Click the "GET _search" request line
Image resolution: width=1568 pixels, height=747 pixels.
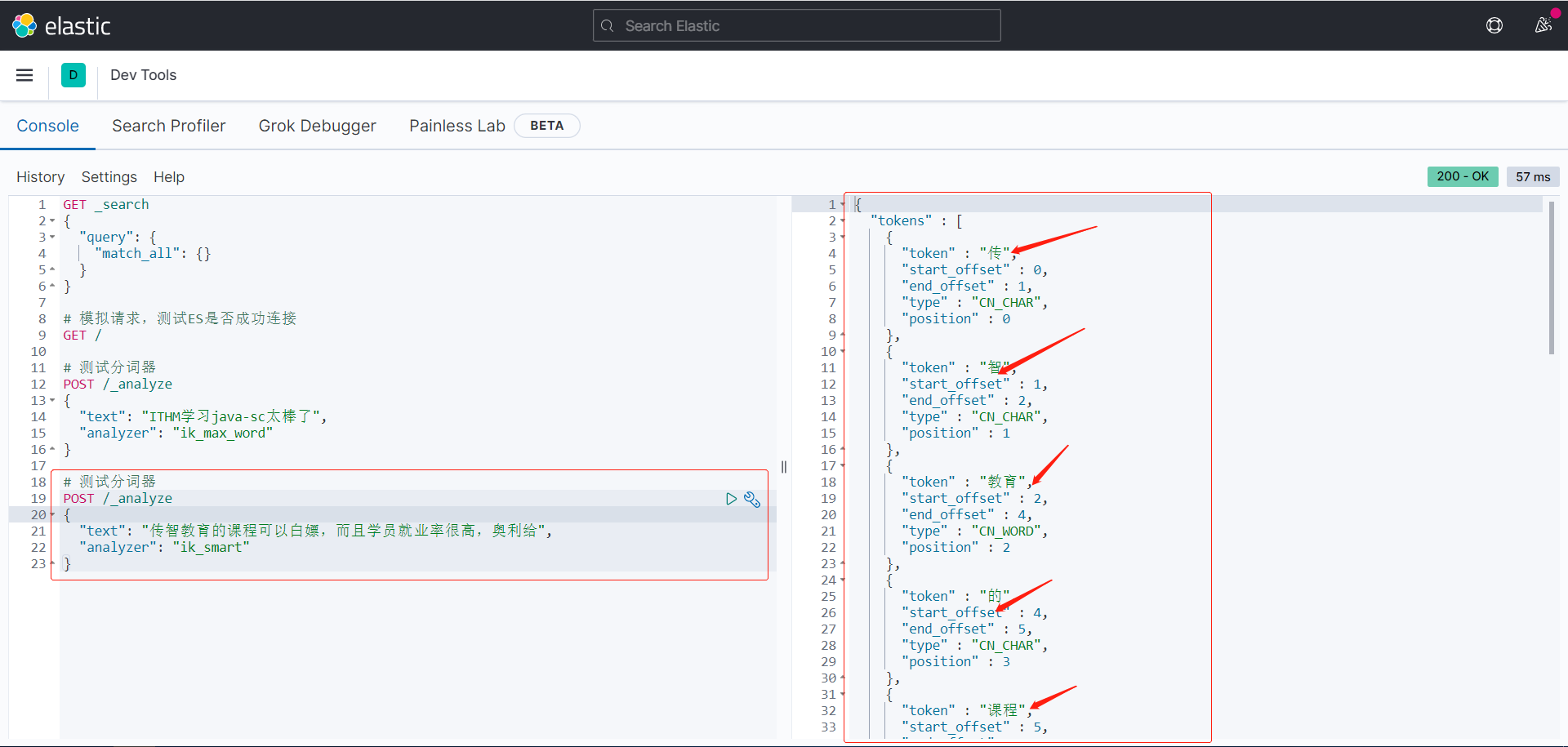coord(106,205)
